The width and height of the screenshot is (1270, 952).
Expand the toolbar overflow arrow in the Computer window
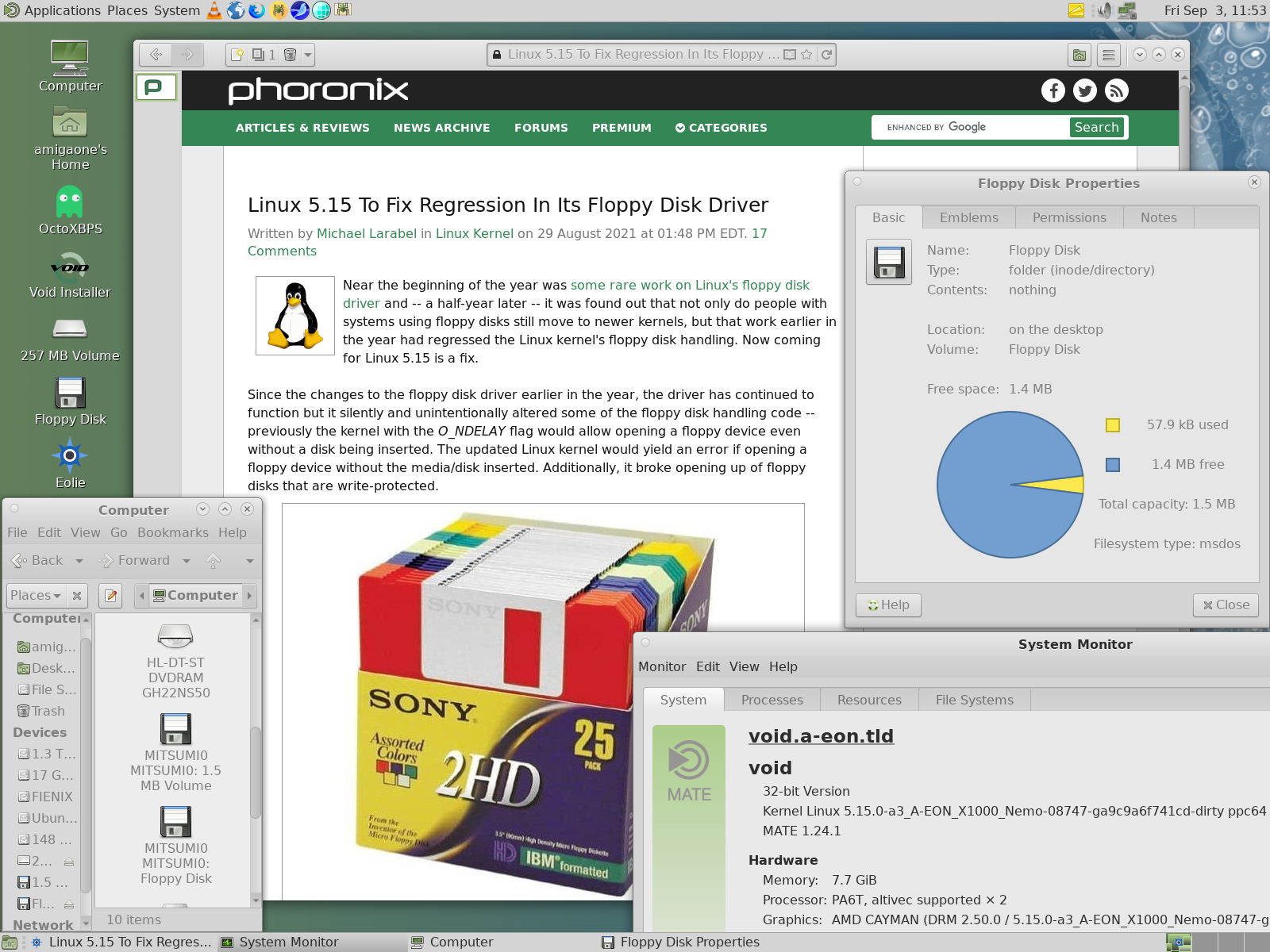pos(250,561)
